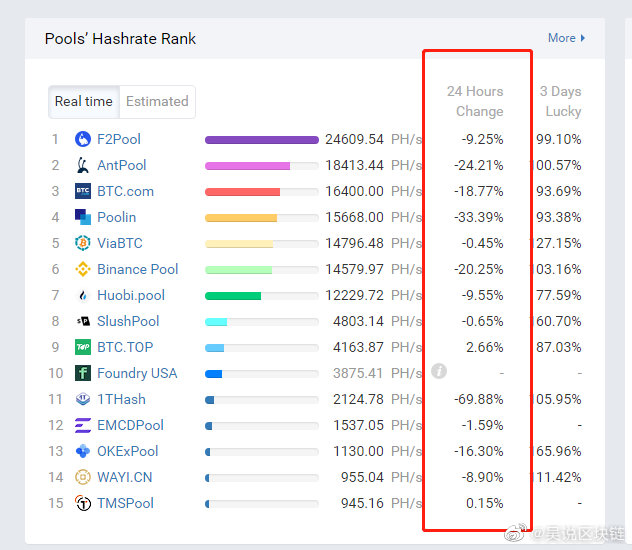632x550 pixels.
Task: Open the TMSPool link
Action: coord(125,503)
